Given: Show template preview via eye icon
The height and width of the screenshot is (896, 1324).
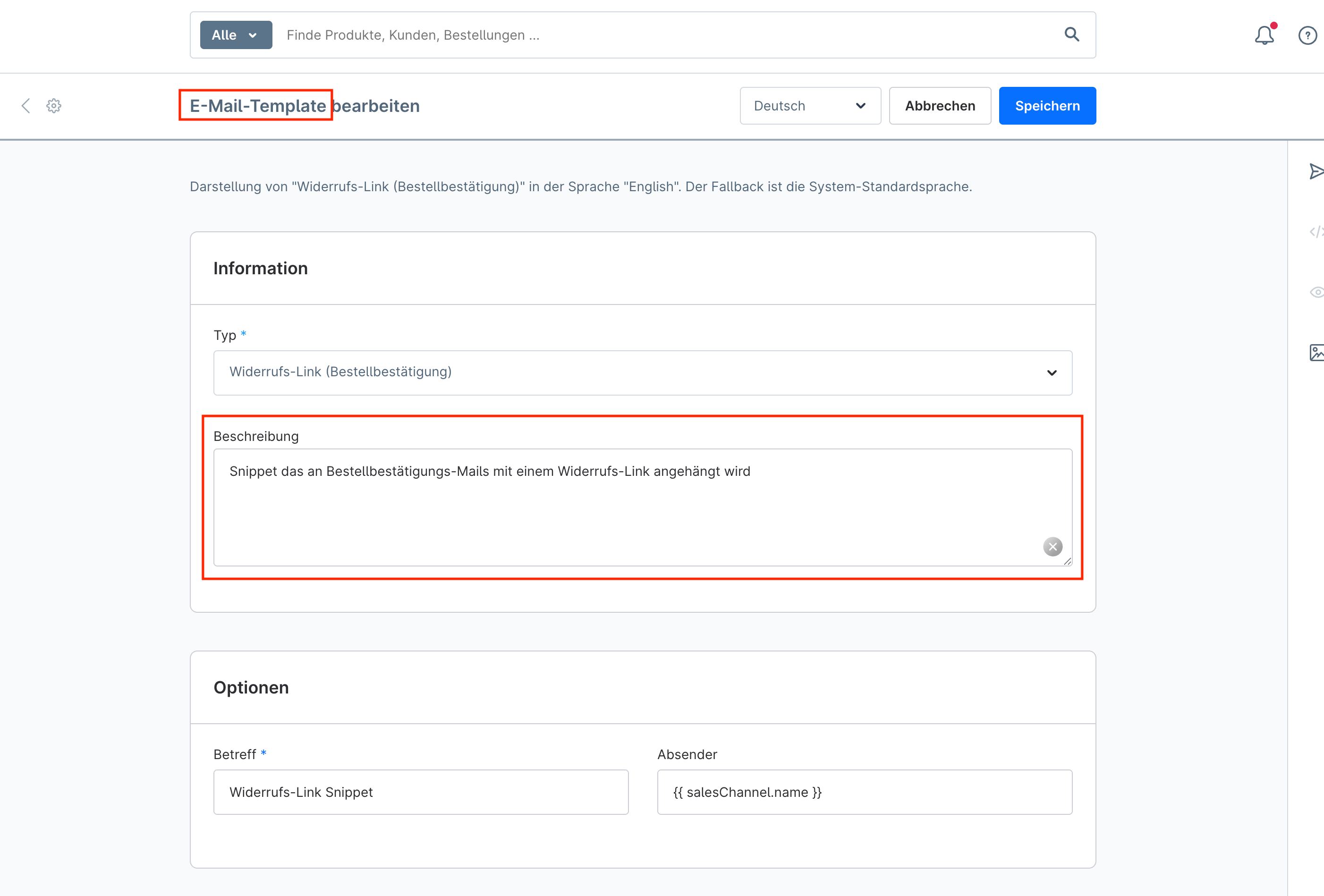Looking at the screenshot, I should [x=1316, y=292].
